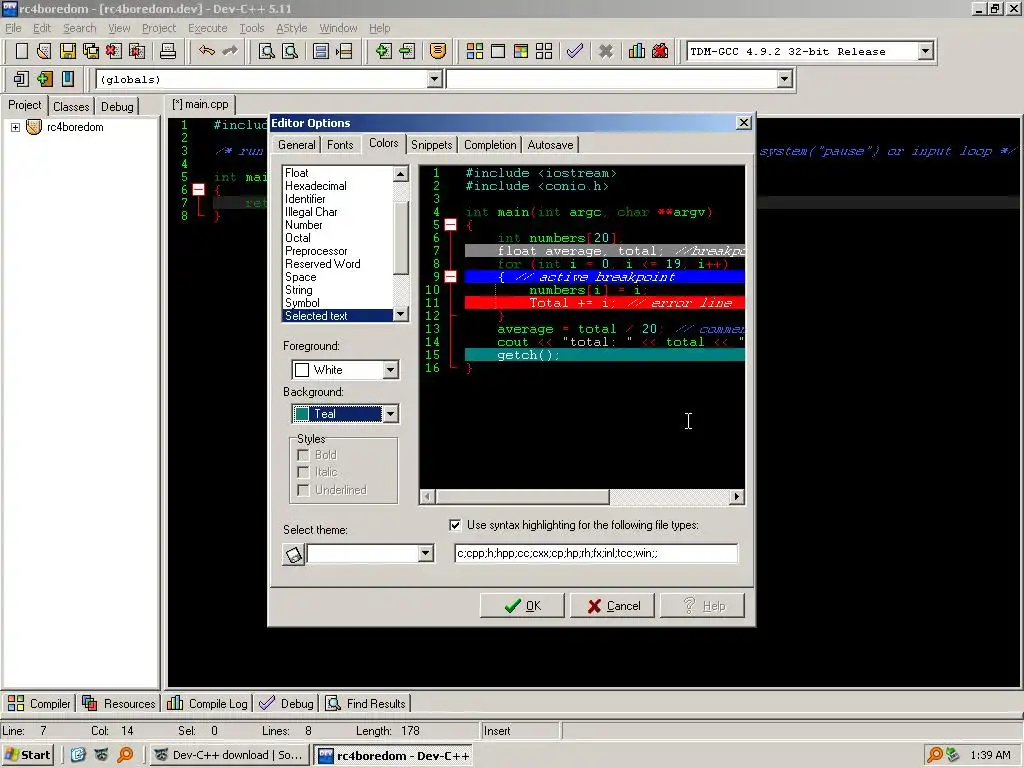Click the theme load button beside Select theme
The width and height of the screenshot is (1024, 768).
point(294,554)
